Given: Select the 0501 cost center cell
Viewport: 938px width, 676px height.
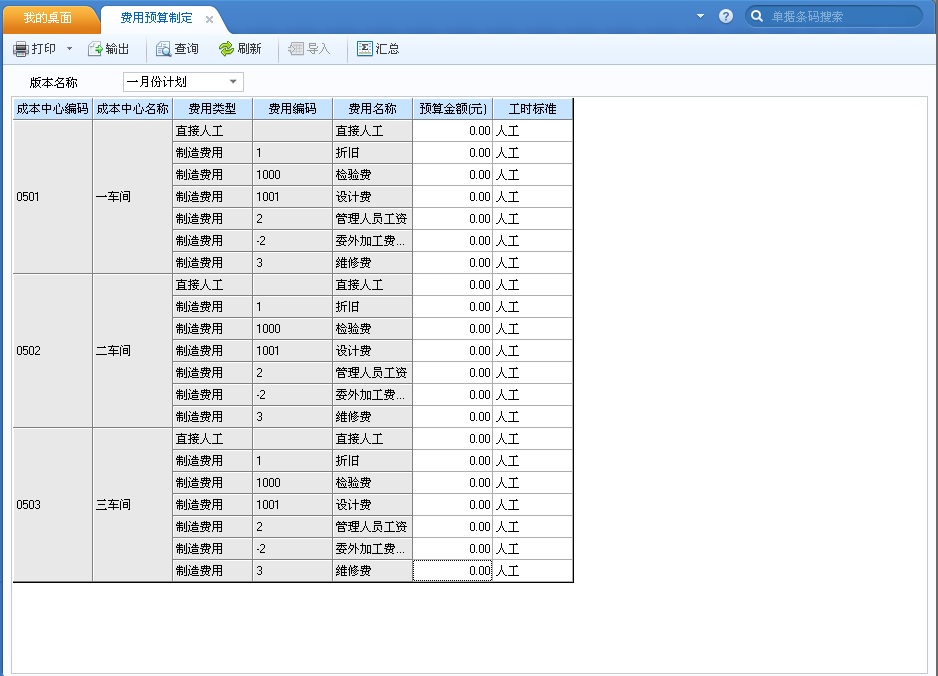Looking at the screenshot, I should click(x=53, y=197).
